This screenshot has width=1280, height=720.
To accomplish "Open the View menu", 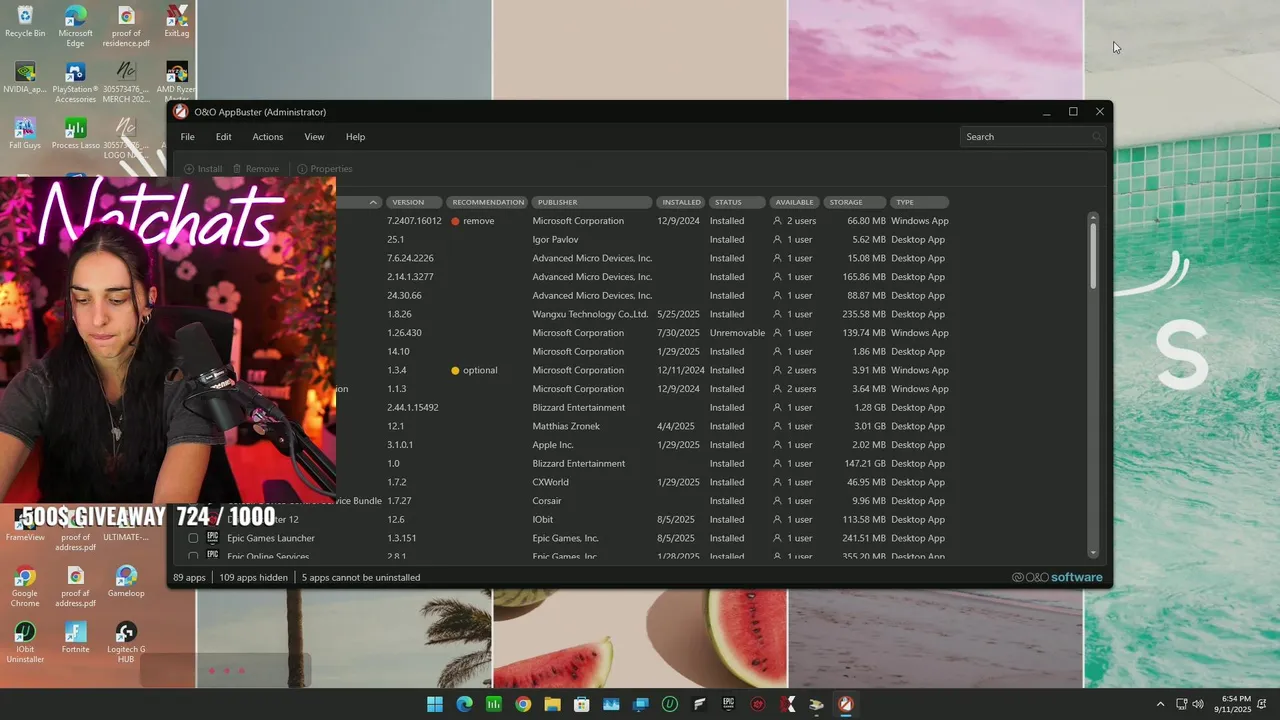I will [314, 137].
